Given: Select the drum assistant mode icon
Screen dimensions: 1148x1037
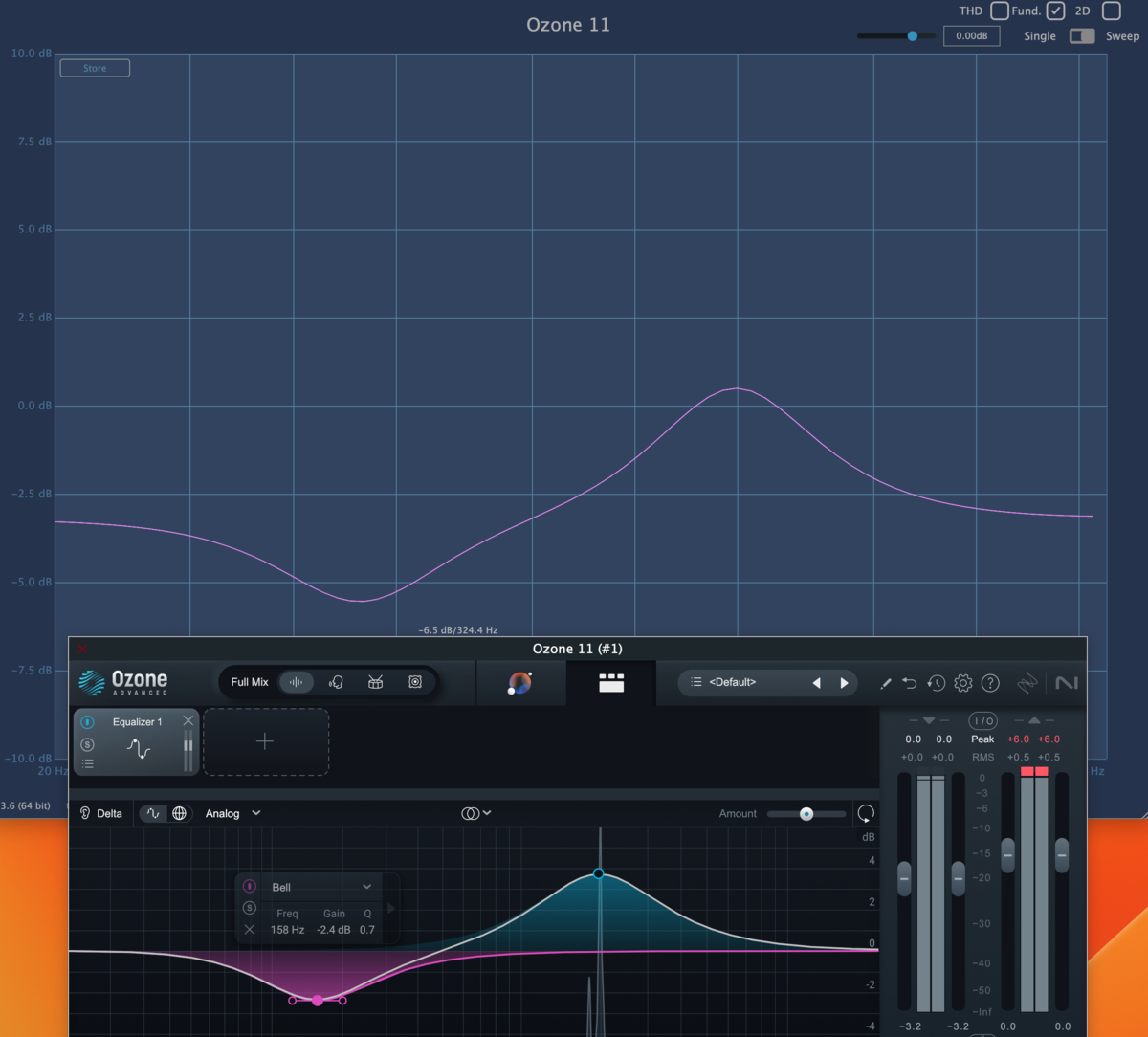Looking at the screenshot, I should click(x=375, y=682).
